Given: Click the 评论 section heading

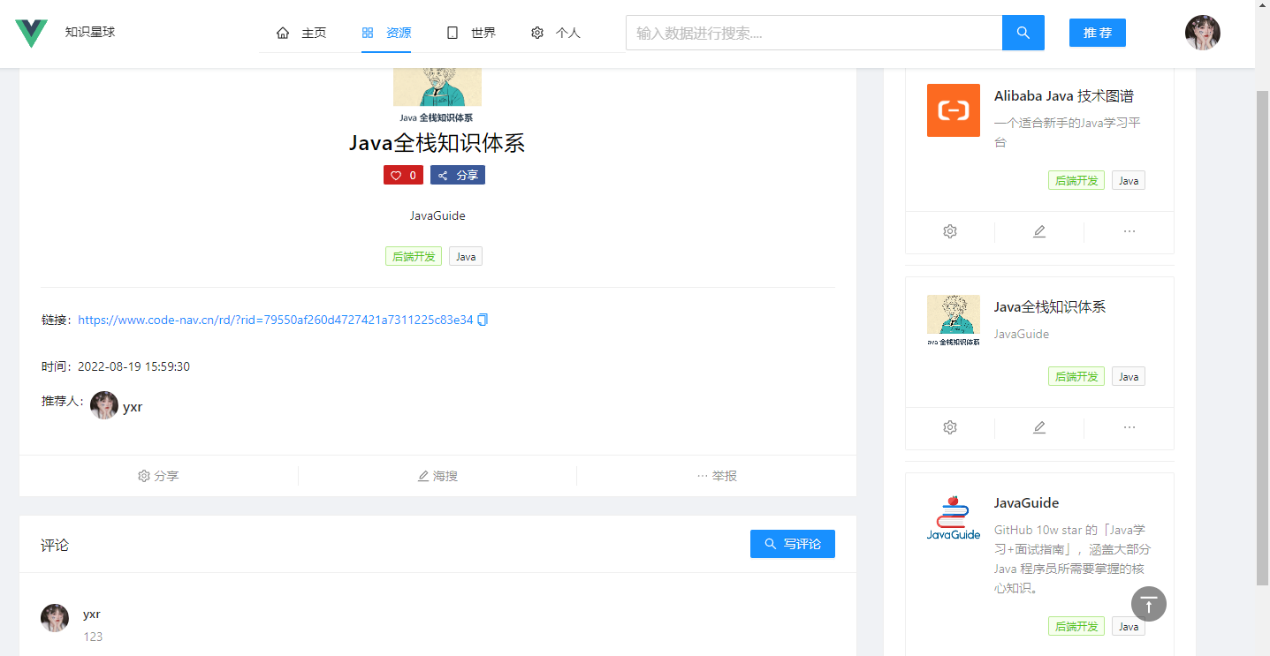Looking at the screenshot, I should tap(55, 545).
